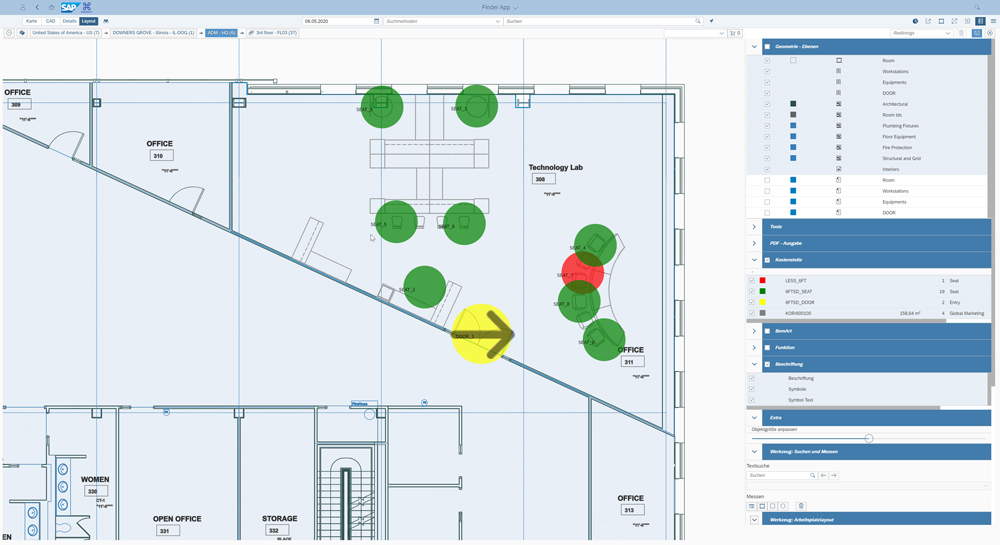Click the yellow 6FTSD_DOOR color swatch
Viewport: 1000px width, 545px height.
click(x=762, y=302)
